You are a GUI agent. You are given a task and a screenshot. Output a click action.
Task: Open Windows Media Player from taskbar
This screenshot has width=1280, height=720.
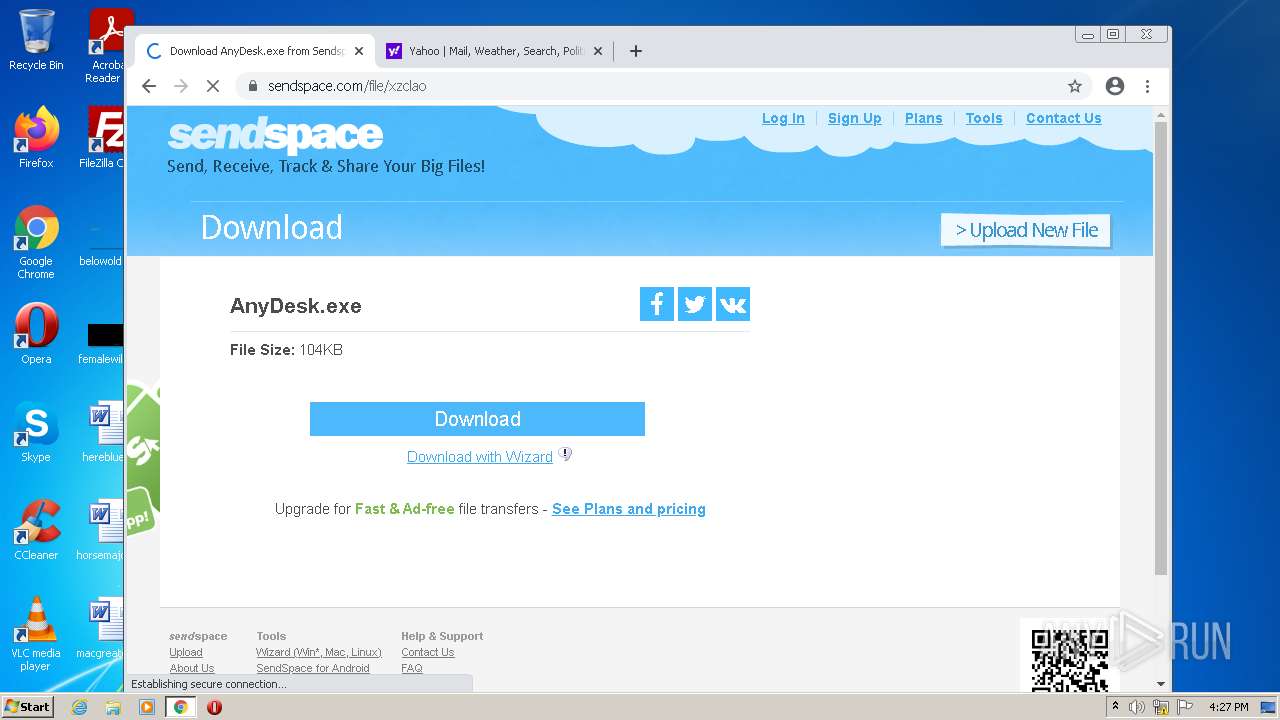147,707
